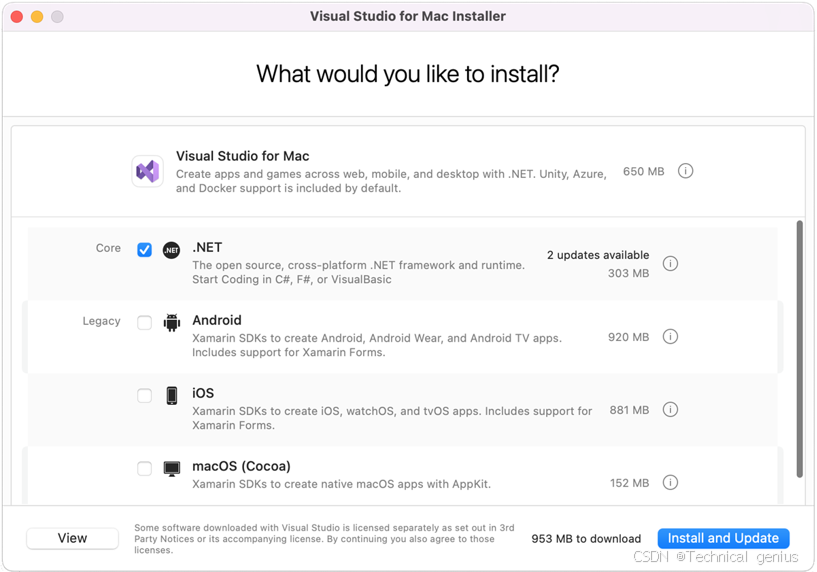Click the macOS (Cocoa) monitor icon
817x572 pixels.
pyautogui.click(x=171, y=468)
